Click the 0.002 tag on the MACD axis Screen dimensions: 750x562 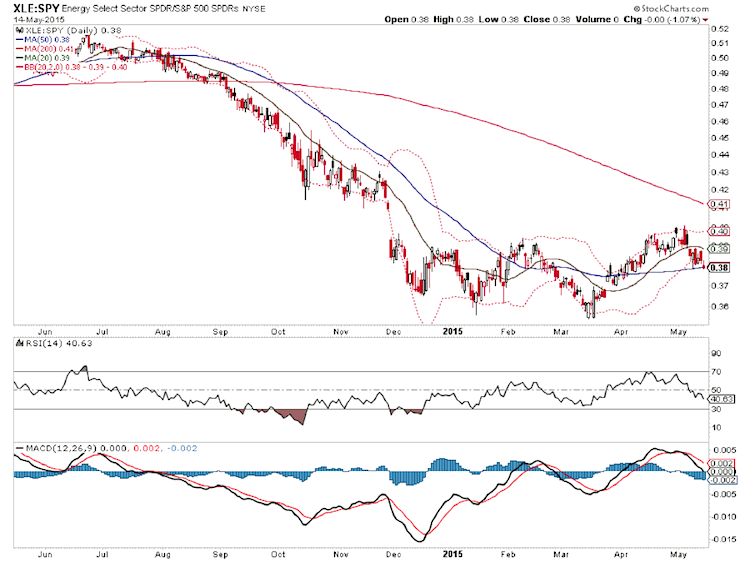coord(720,463)
